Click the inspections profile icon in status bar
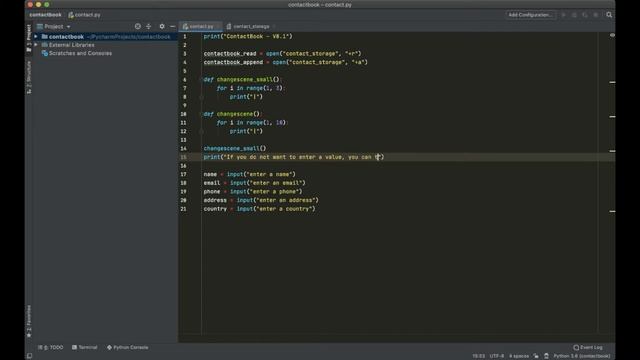640x360 pixels. point(546,356)
